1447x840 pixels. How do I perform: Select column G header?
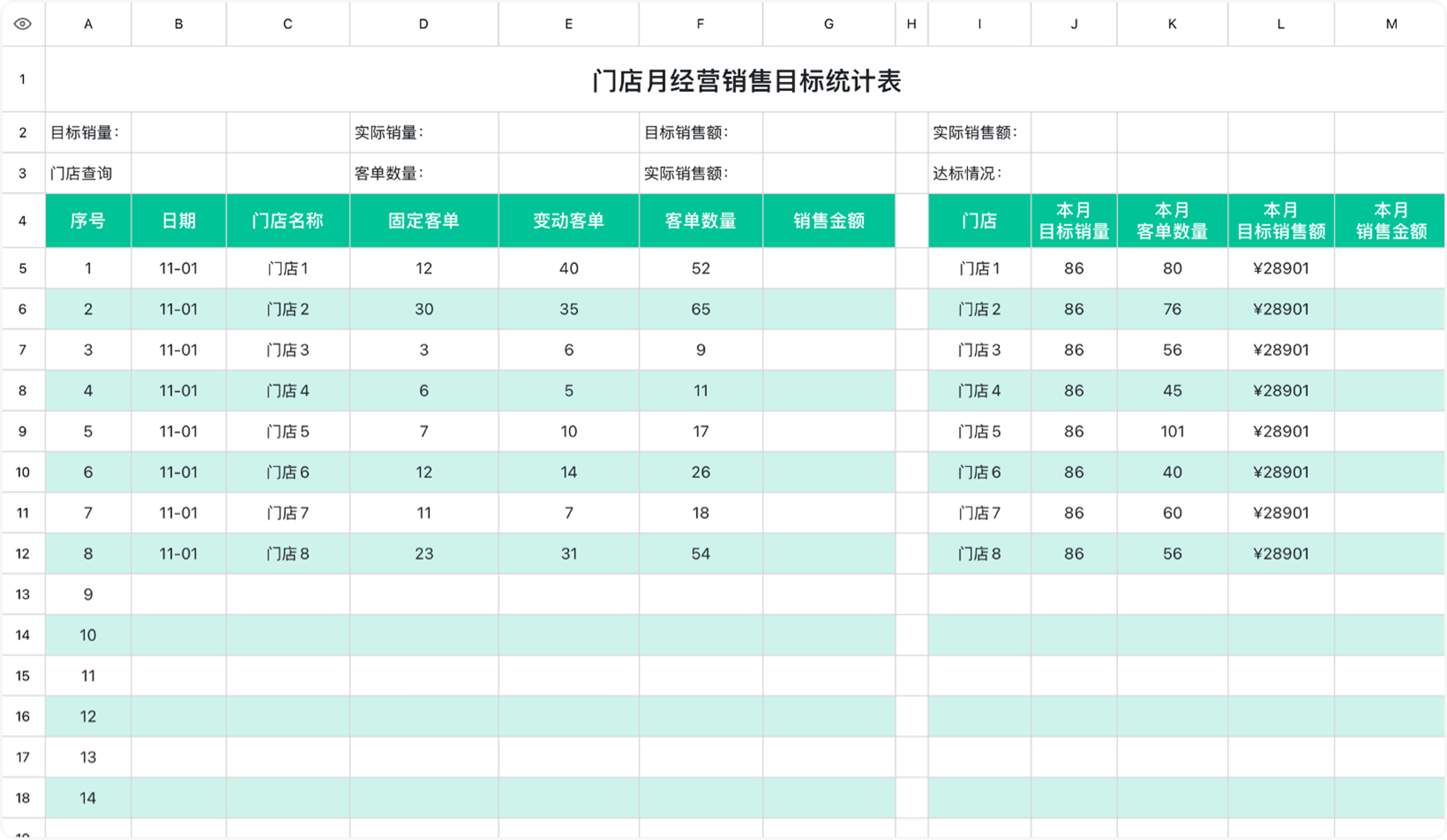[x=828, y=24]
